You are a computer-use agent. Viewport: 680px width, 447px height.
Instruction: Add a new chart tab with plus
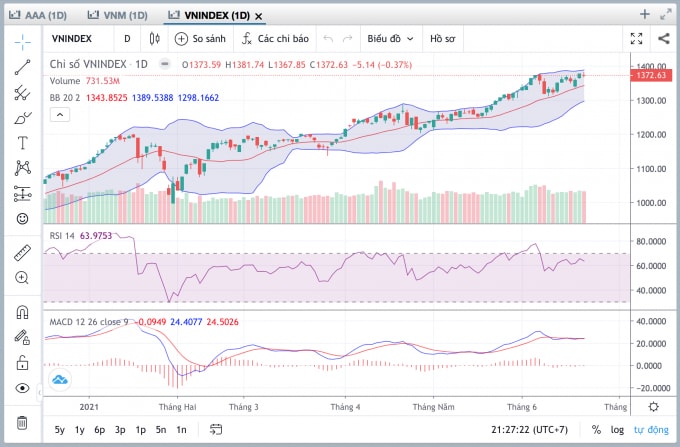point(645,15)
